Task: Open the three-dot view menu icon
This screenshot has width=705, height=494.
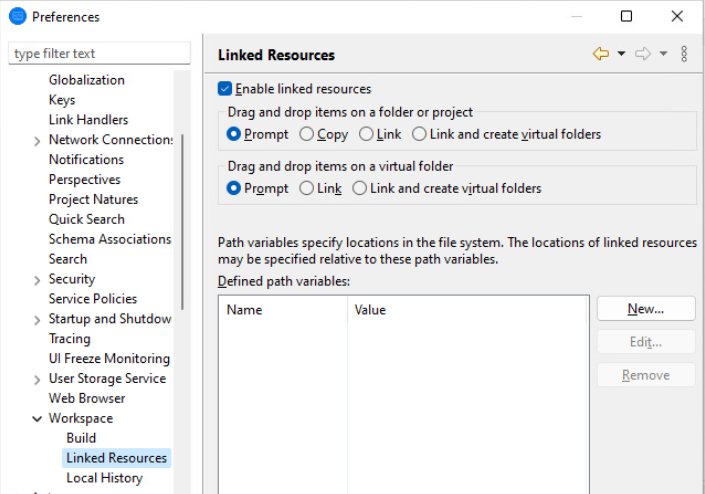Action: pyautogui.click(x=684, y=54)
